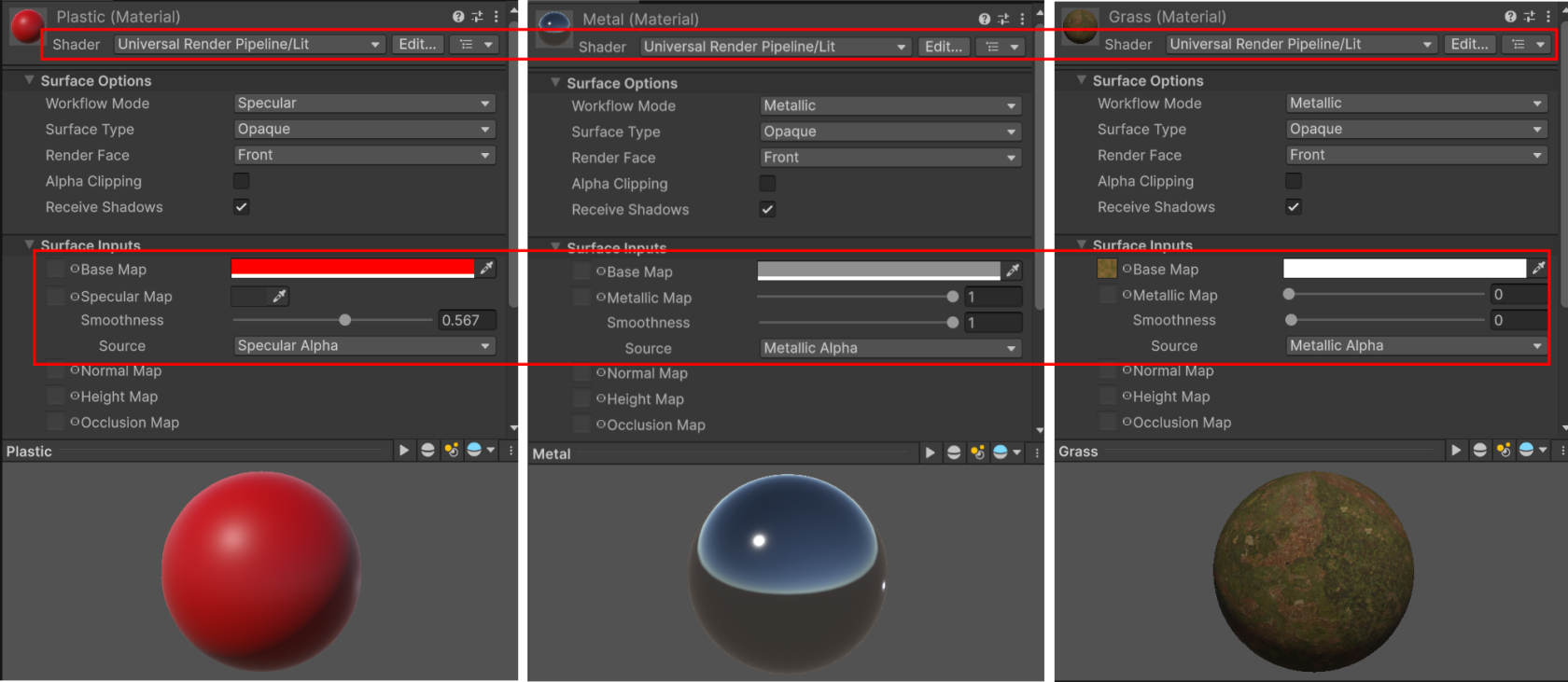Open preset selector for Plastic material

pyautogui.click(x=478, y=17)
